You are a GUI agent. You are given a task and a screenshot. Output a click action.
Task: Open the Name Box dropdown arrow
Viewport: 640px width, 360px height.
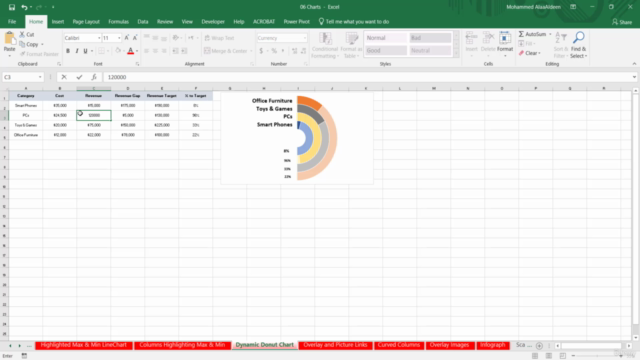[x=40, y=77]
